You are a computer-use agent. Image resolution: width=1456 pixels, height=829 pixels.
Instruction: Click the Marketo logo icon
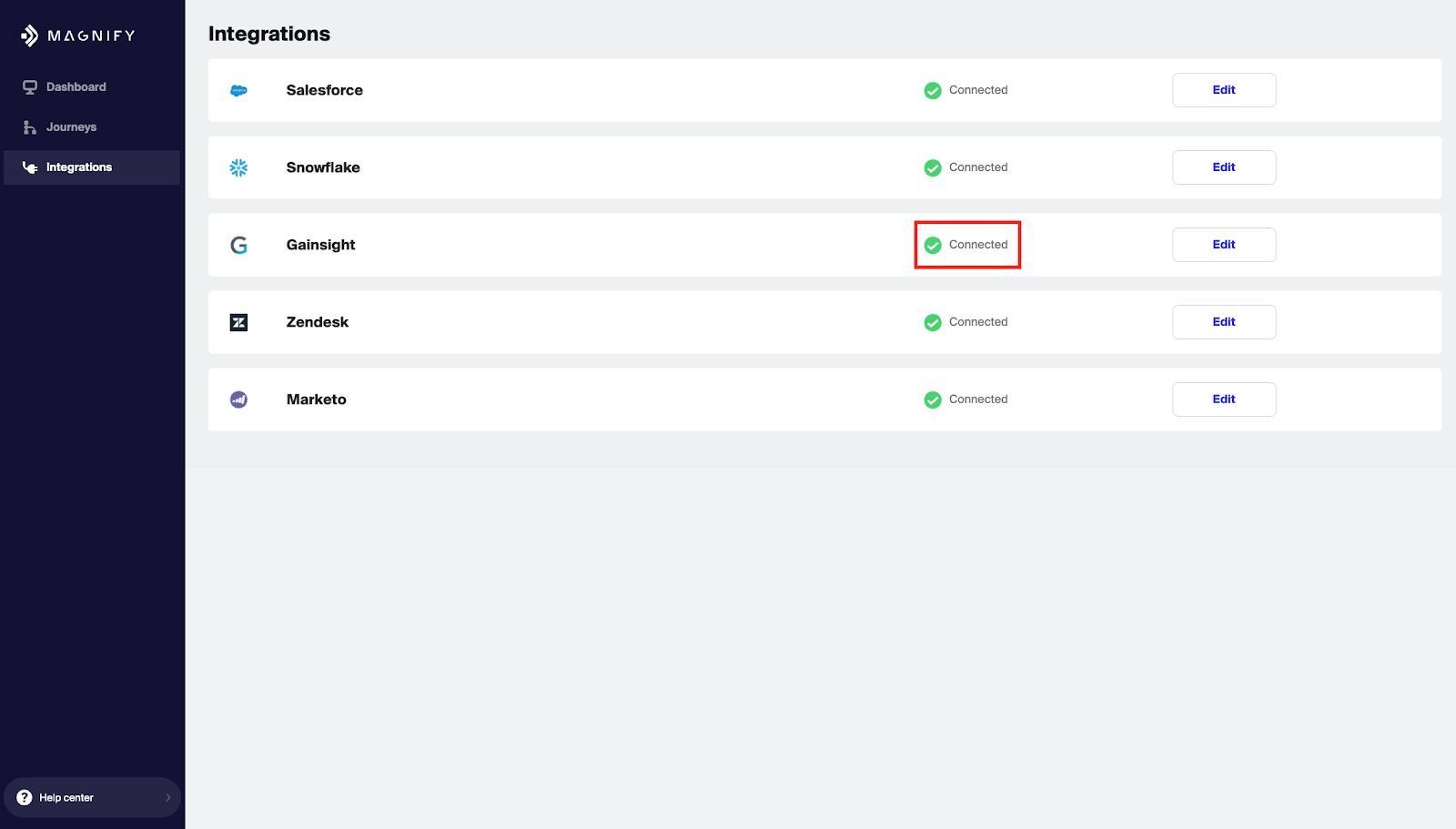click(x=238, y=399)
